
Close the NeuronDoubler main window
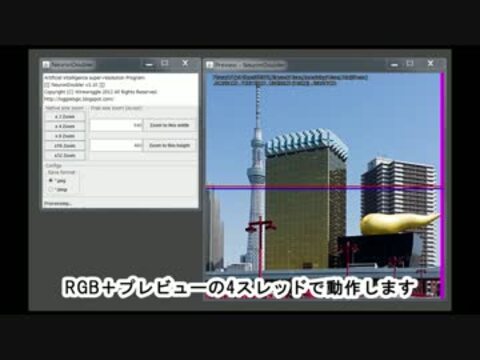[x=185, y=63]
